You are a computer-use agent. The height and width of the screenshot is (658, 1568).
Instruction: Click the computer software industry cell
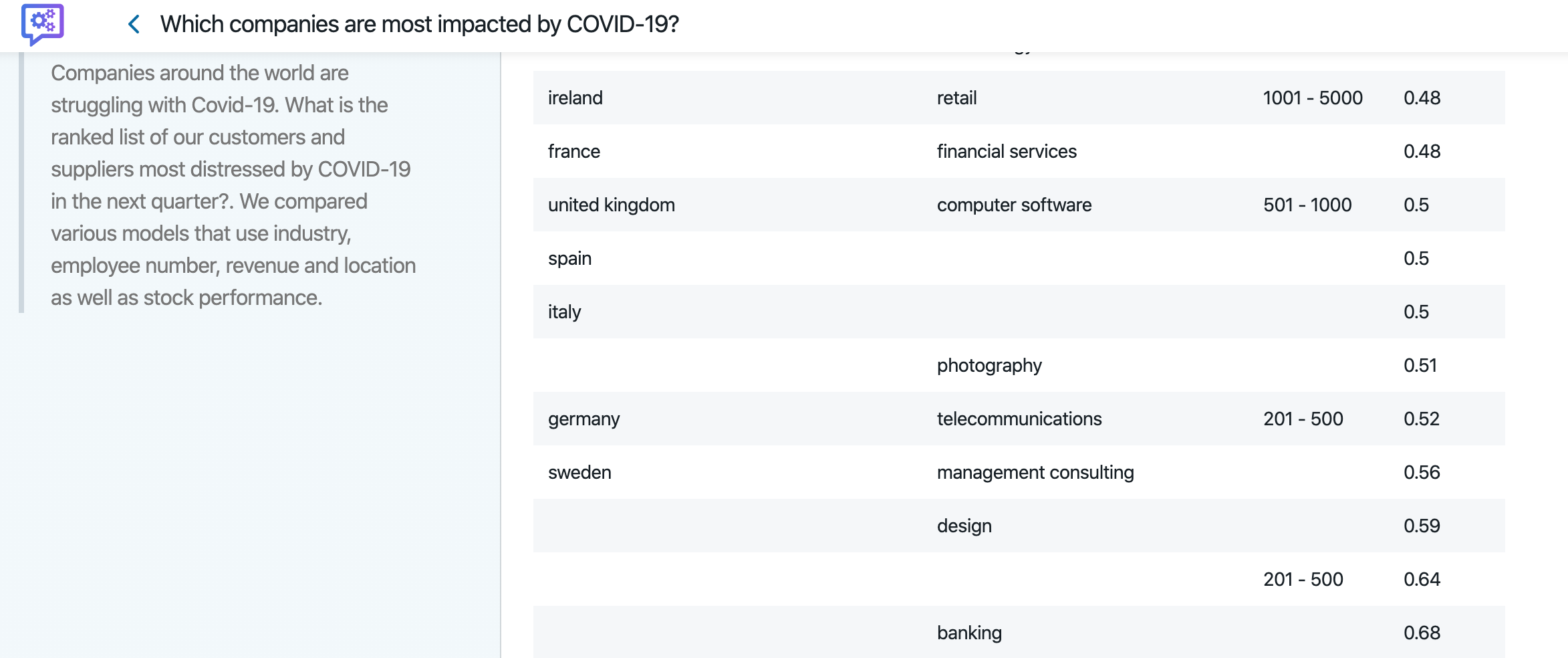tap(1014, 205)
